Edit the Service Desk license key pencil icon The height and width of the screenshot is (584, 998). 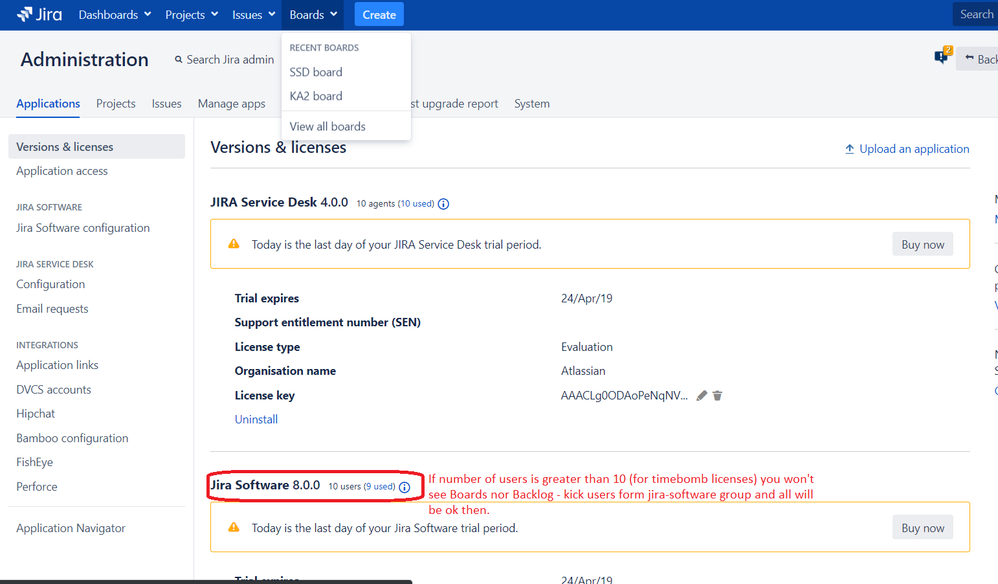click(701, 396)
